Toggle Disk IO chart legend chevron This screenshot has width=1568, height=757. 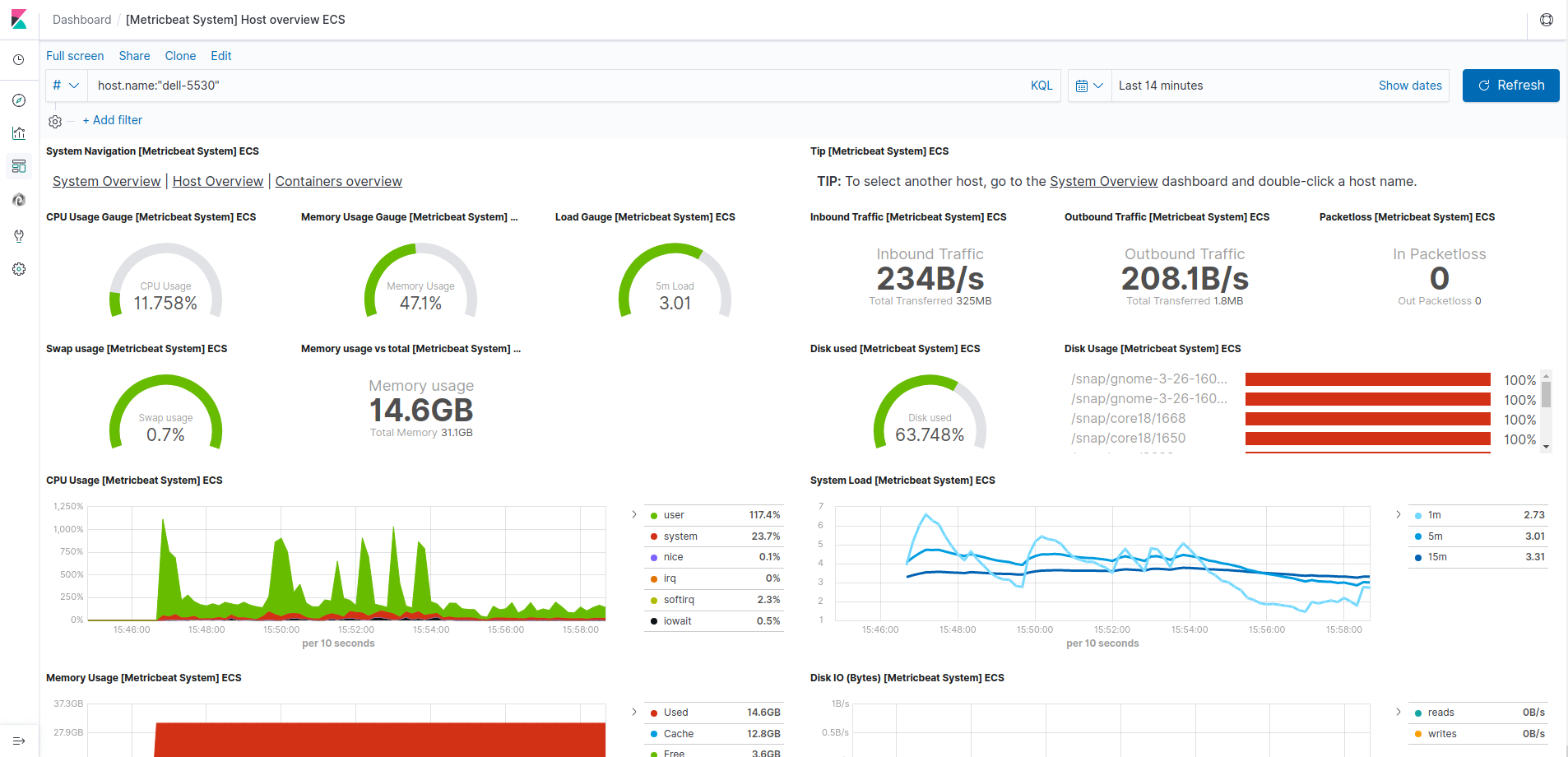(1398, 712)
